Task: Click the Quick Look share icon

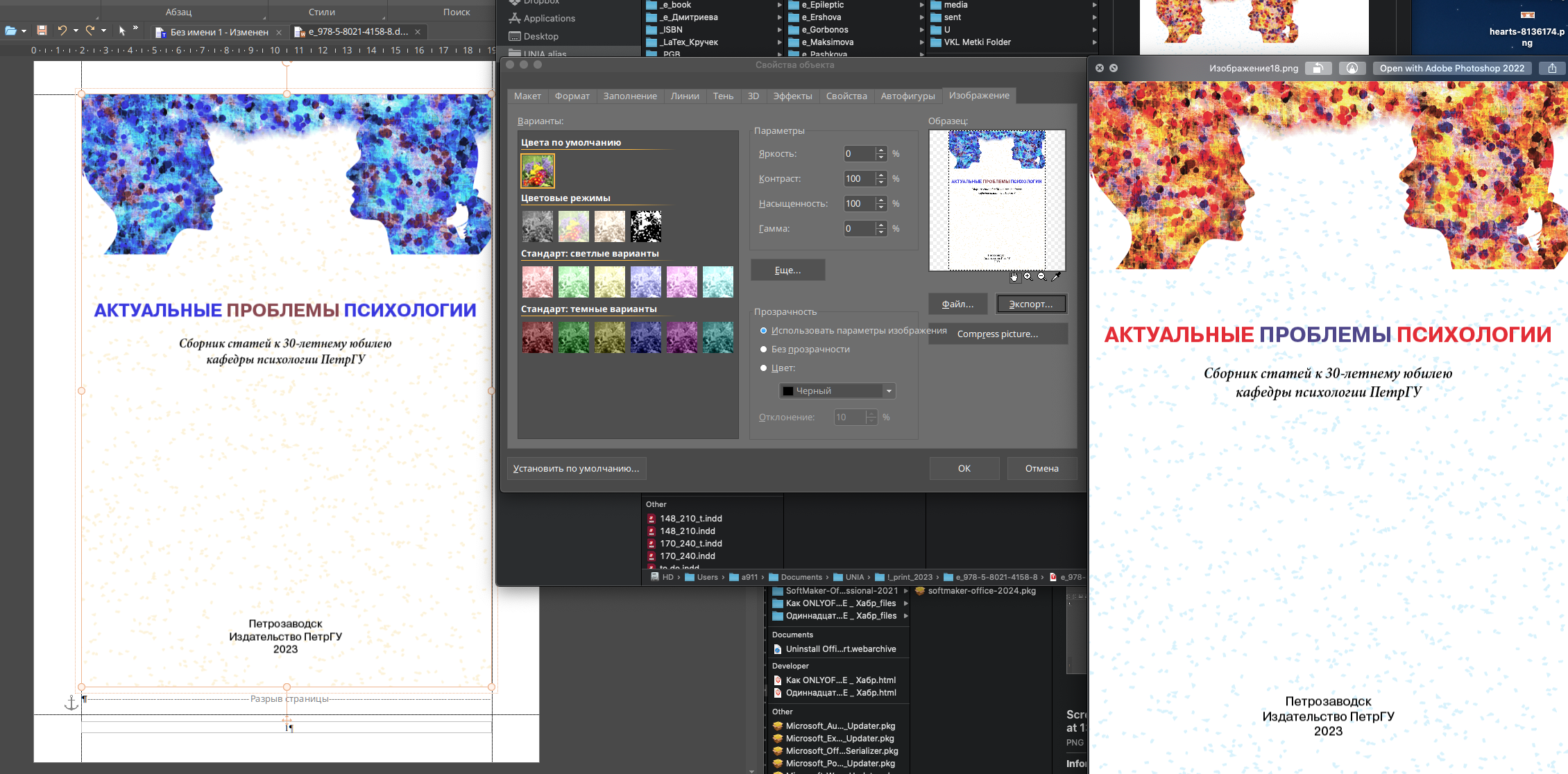Action: click(1552, 68)
